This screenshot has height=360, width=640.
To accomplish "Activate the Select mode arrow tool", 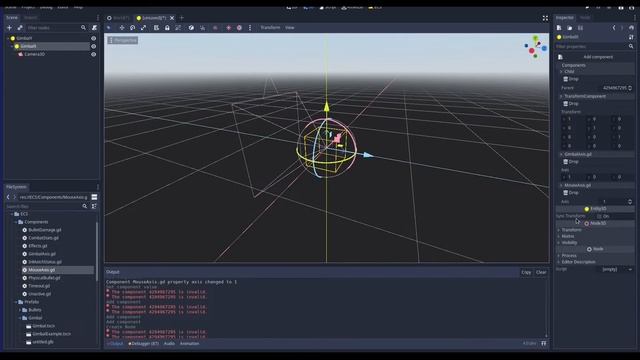I will tap(109, 28).
